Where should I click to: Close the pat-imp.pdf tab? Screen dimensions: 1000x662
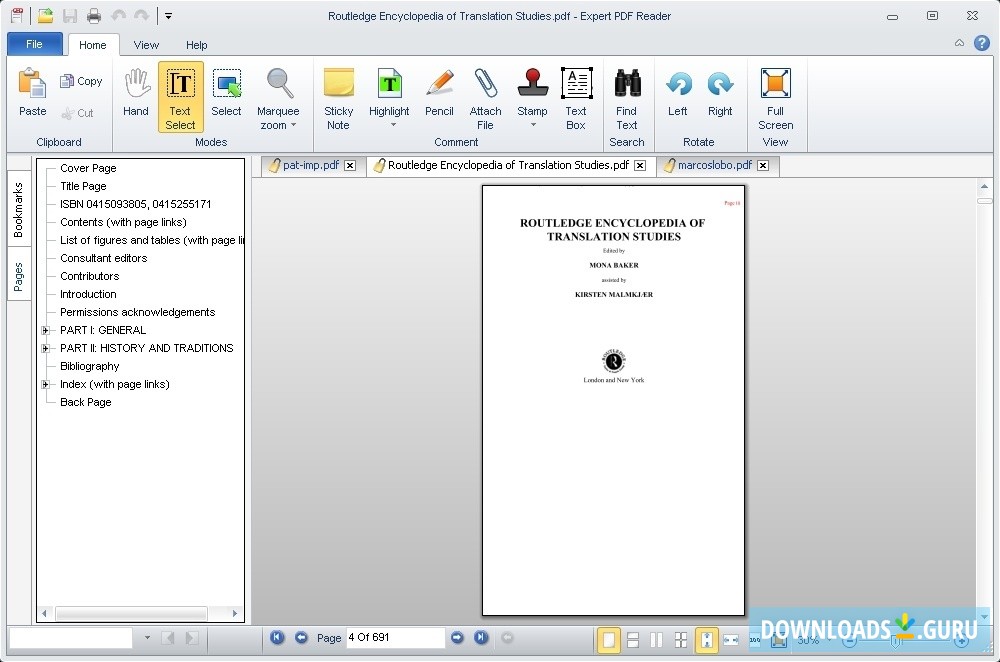(x=350, y=165)
